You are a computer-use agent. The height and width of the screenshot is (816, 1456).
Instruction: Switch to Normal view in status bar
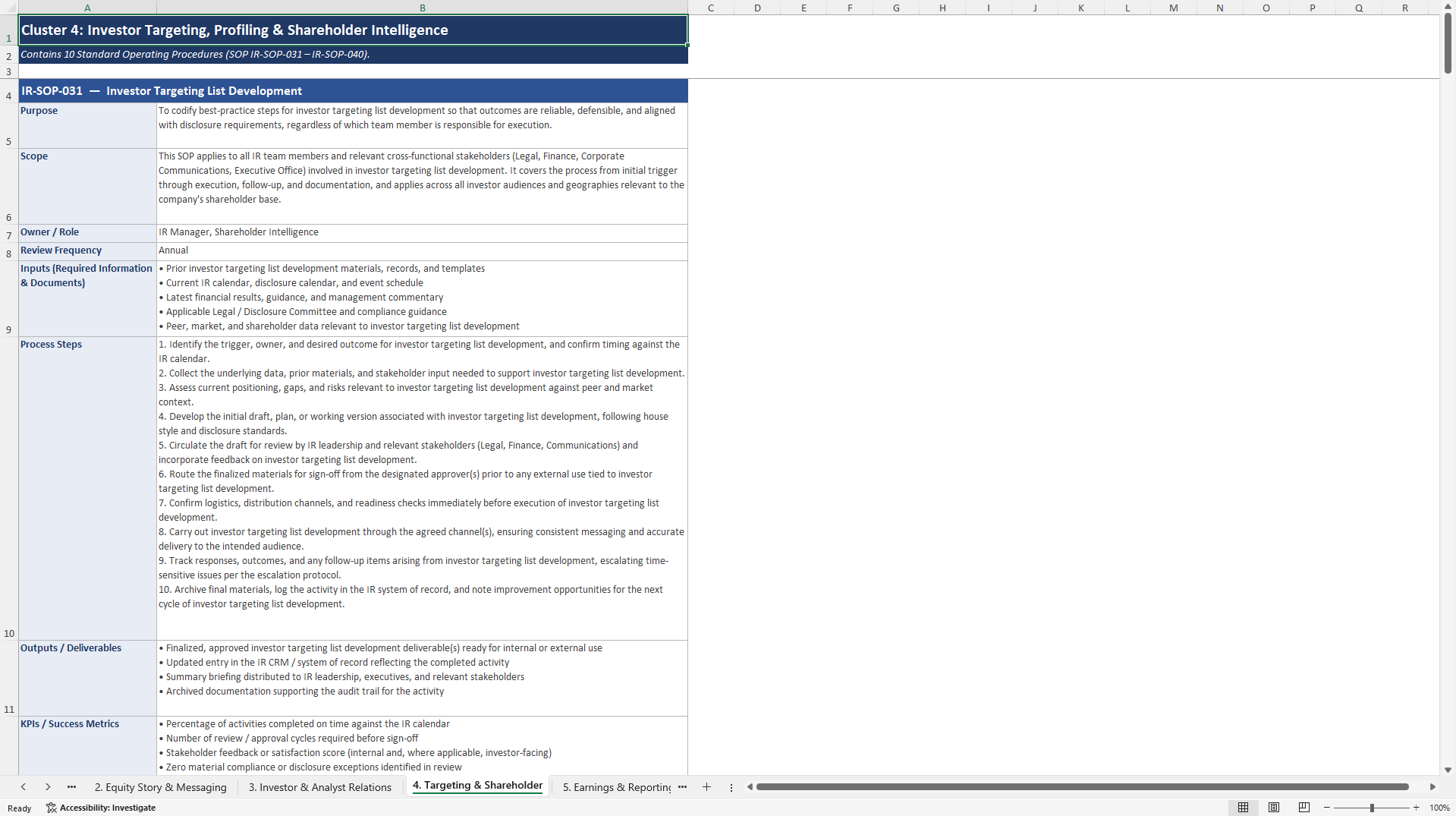pyautogui.click(x=1243, y=808)
